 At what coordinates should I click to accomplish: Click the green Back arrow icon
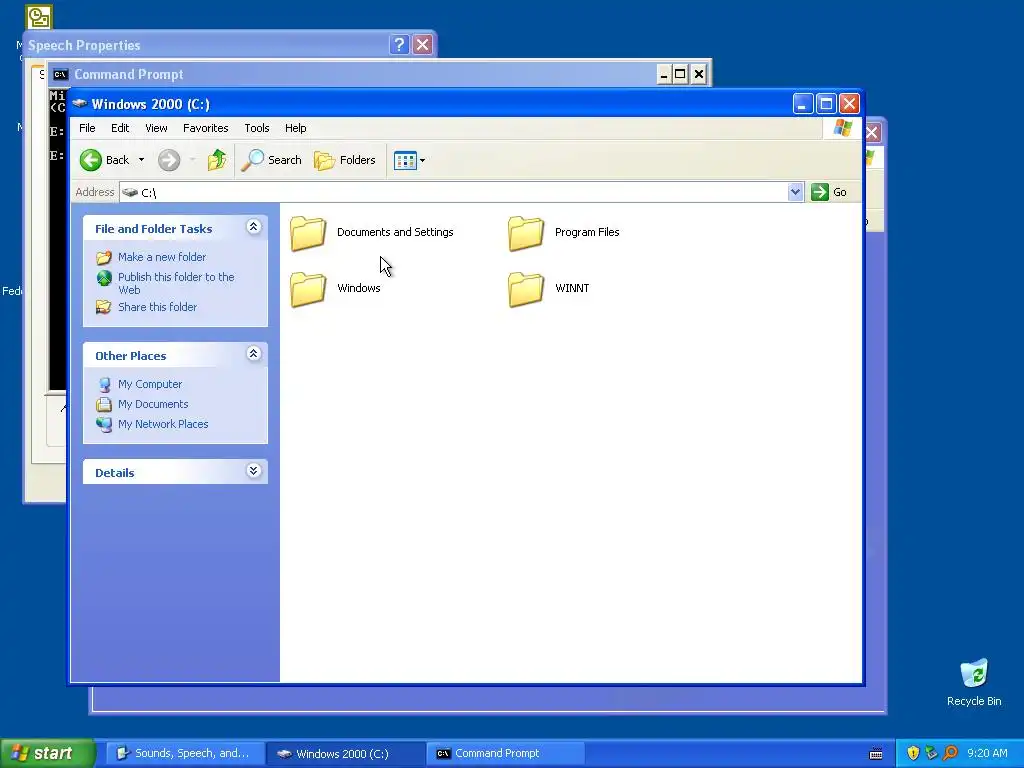point(91,160)
